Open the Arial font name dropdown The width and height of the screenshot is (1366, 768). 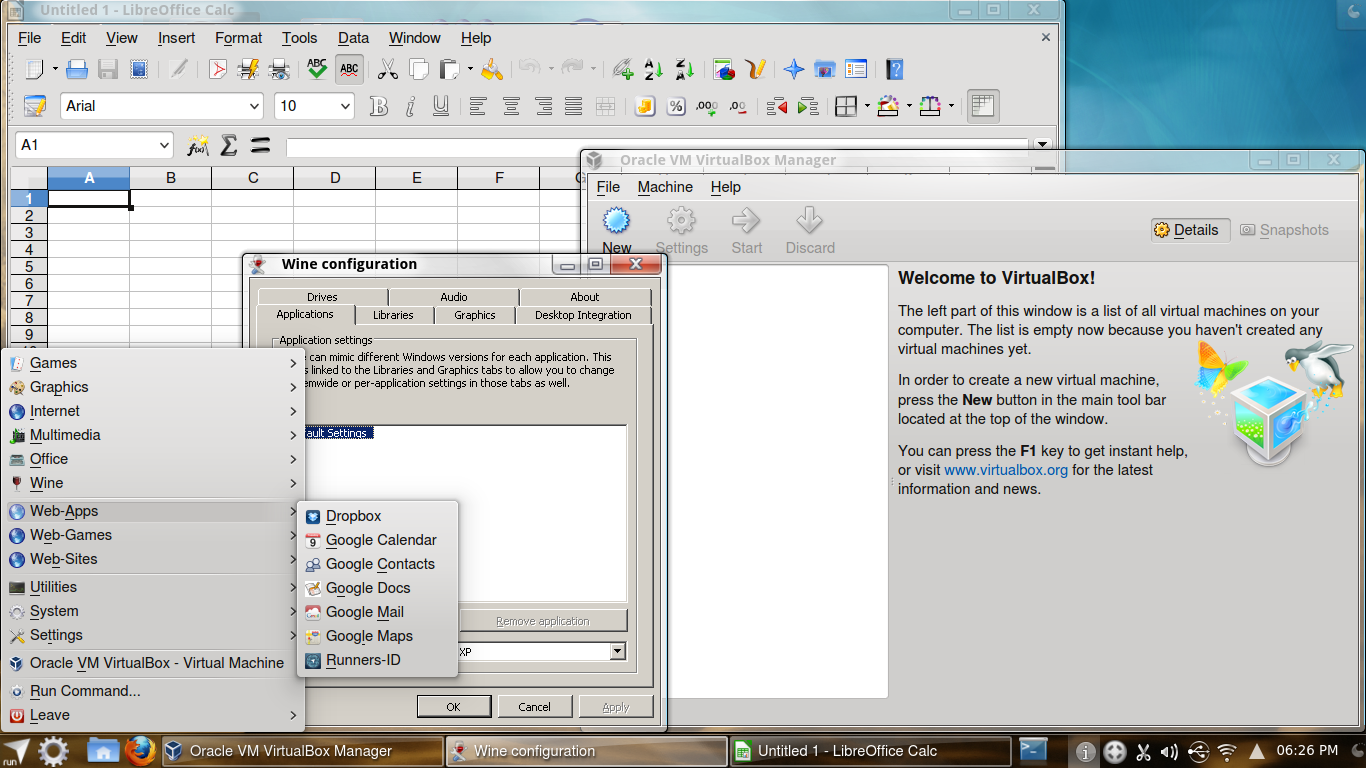(254, 106)
